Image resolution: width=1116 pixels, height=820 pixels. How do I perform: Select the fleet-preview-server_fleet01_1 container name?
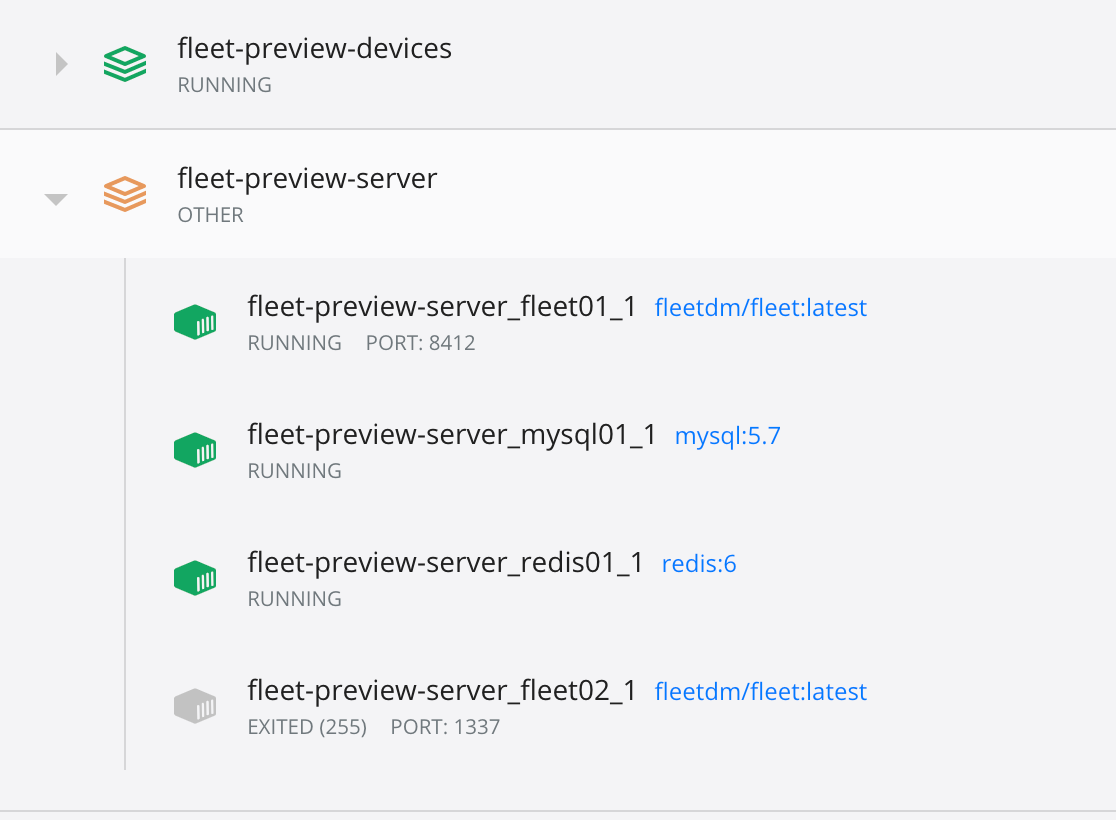click(443, 307)
